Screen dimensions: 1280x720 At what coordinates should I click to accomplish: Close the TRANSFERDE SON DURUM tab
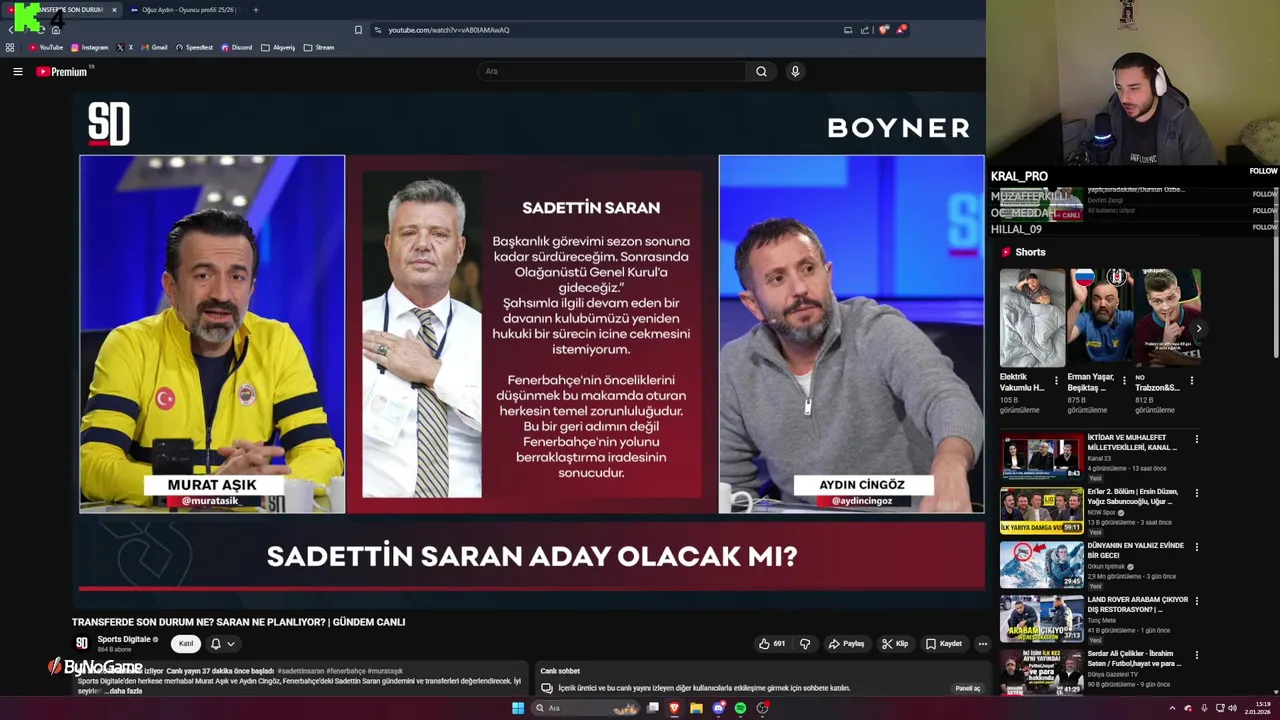[114, 10]
